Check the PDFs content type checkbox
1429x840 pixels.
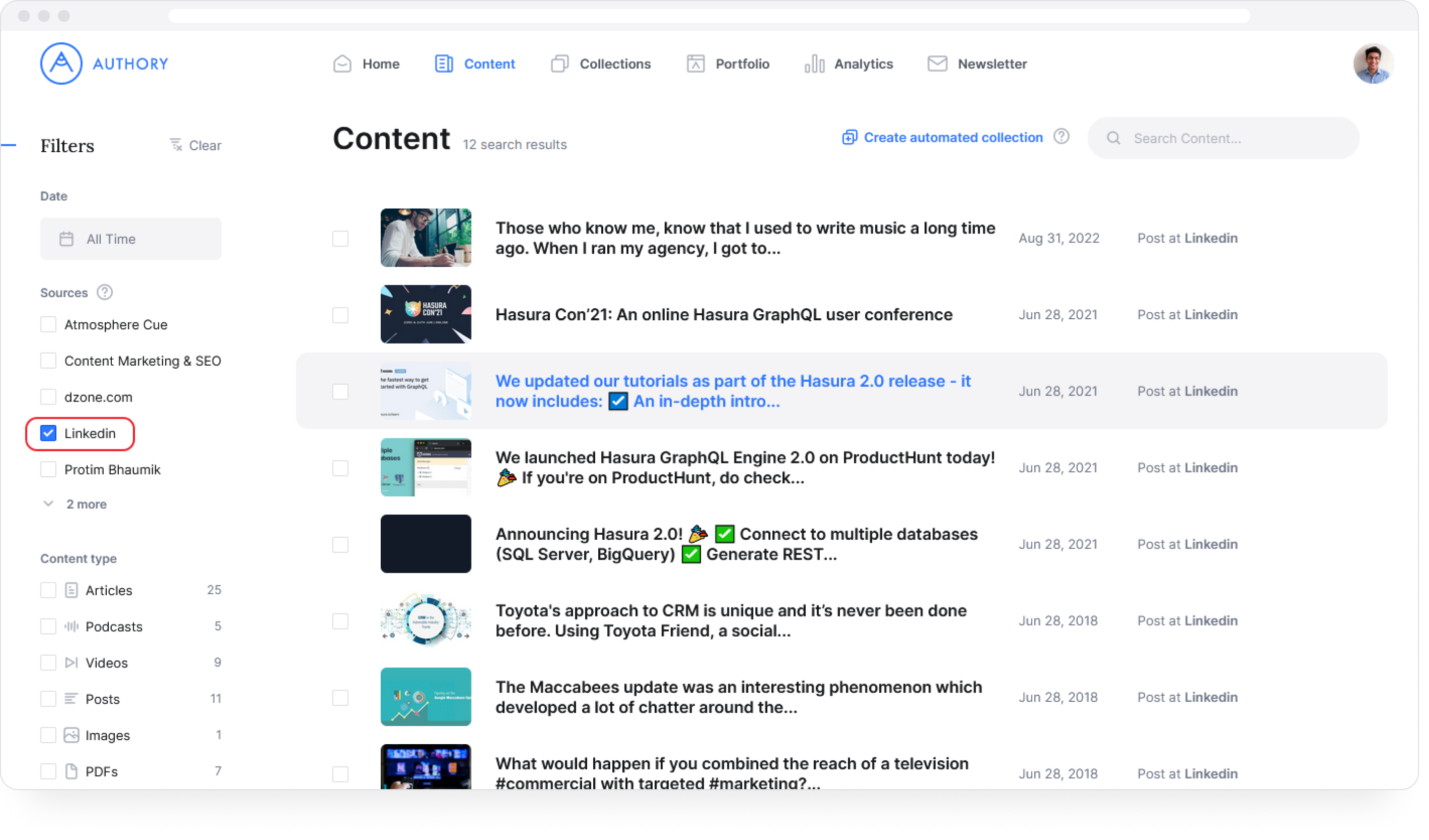(48, 772)
